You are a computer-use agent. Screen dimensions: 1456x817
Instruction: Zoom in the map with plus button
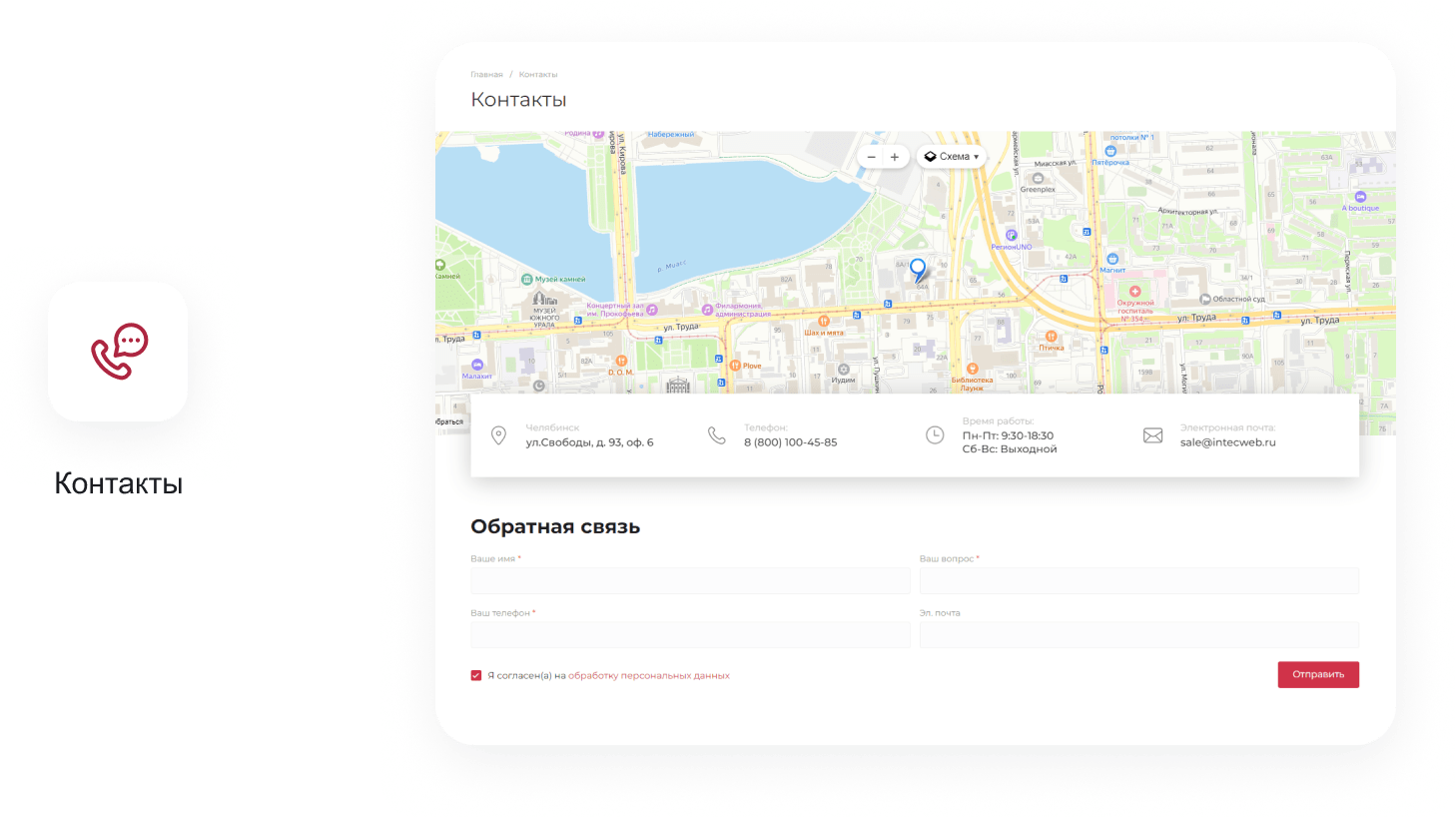pos(895,157)
